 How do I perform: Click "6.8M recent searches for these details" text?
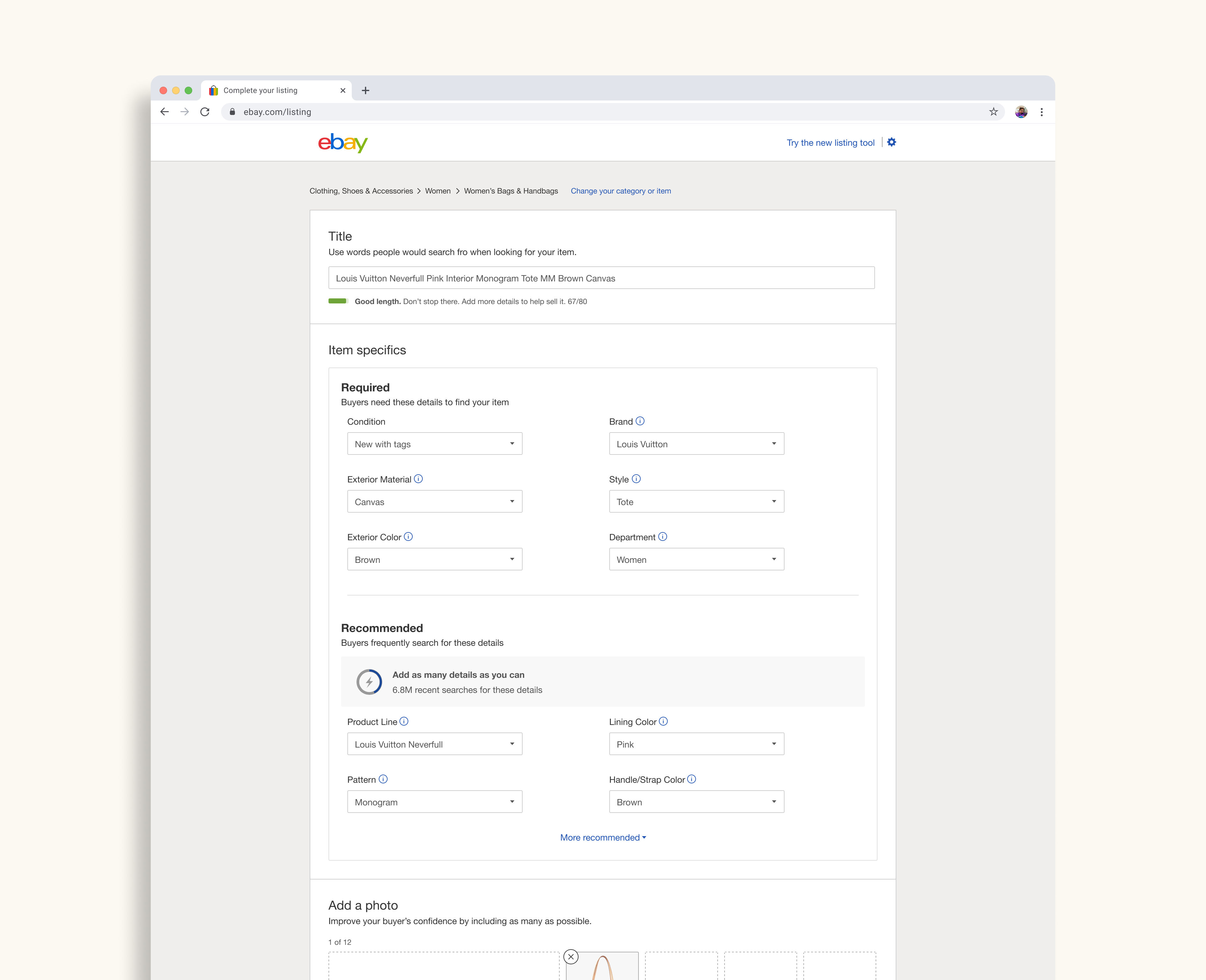click(467, 690)
